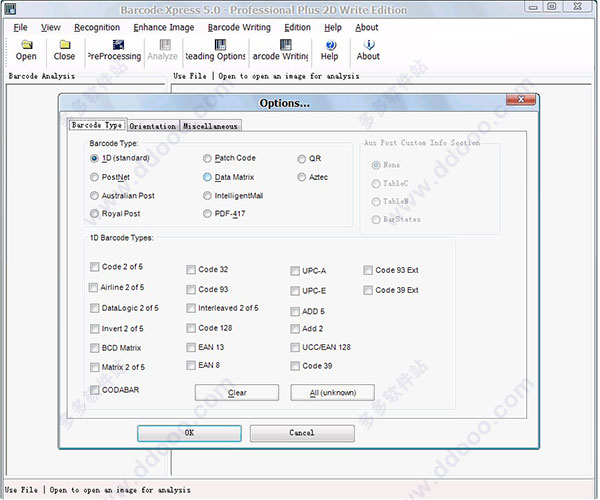Check the UPC-E checkbox
This screenshot has width=600, height=500.
tap(295, 291)
